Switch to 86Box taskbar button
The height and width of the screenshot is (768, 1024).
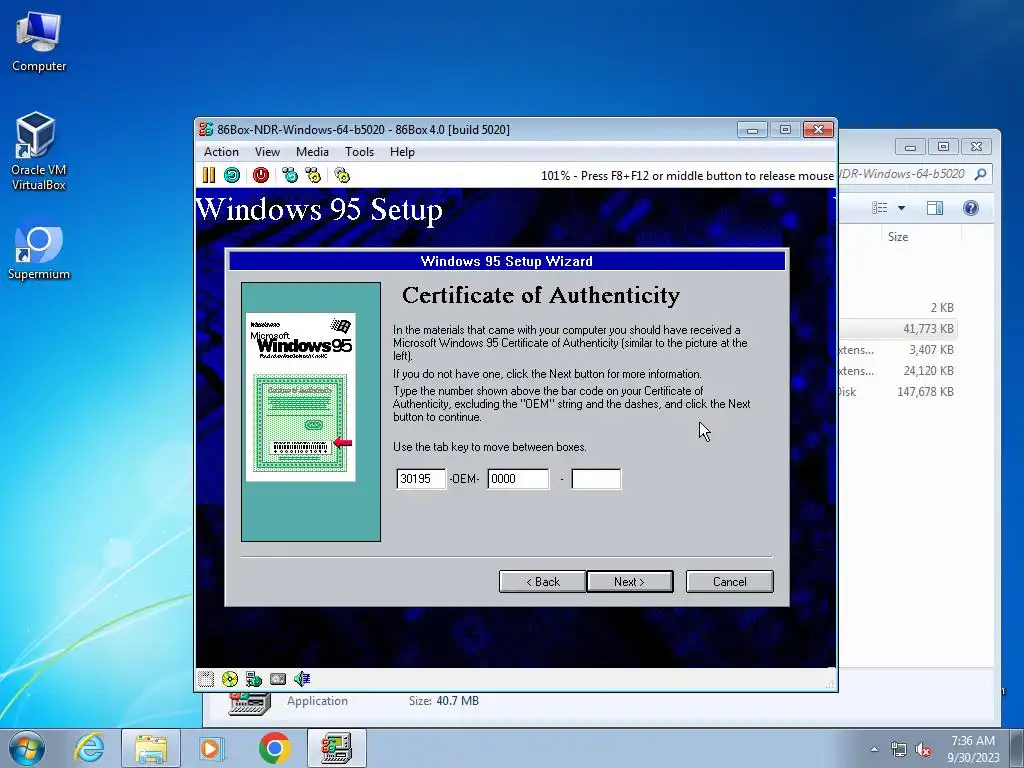click(x=336, y=748)
